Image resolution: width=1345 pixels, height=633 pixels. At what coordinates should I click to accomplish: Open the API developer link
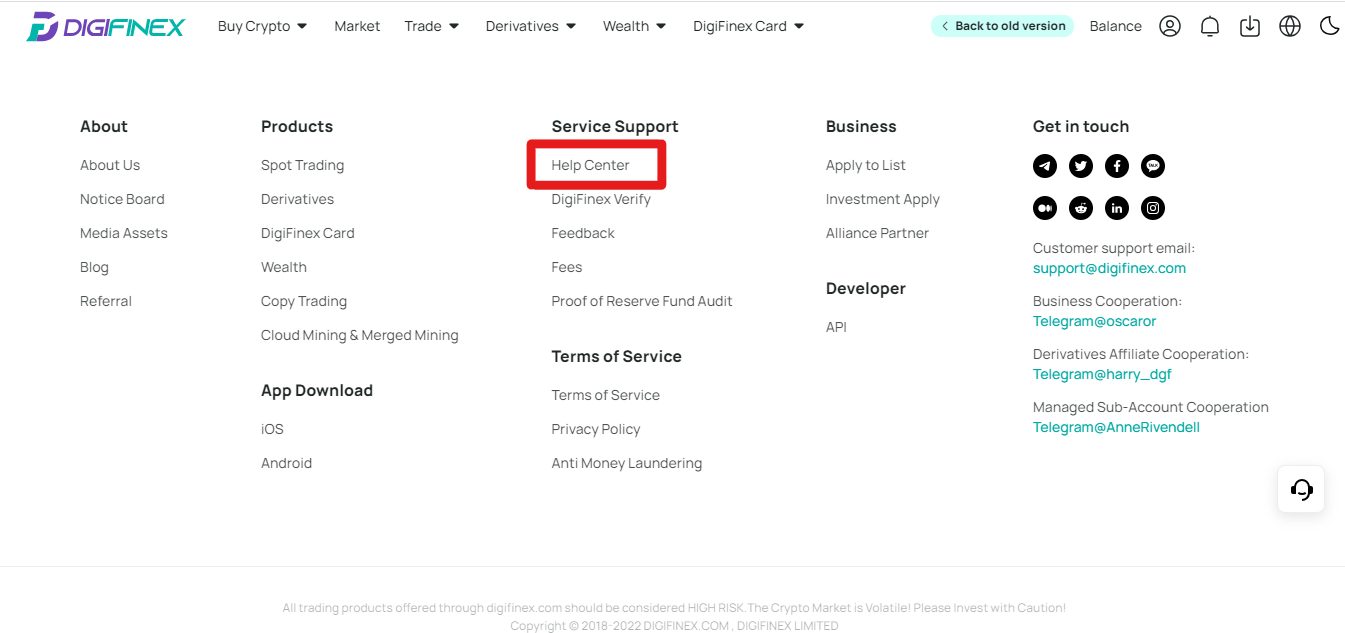coord(836,327)
